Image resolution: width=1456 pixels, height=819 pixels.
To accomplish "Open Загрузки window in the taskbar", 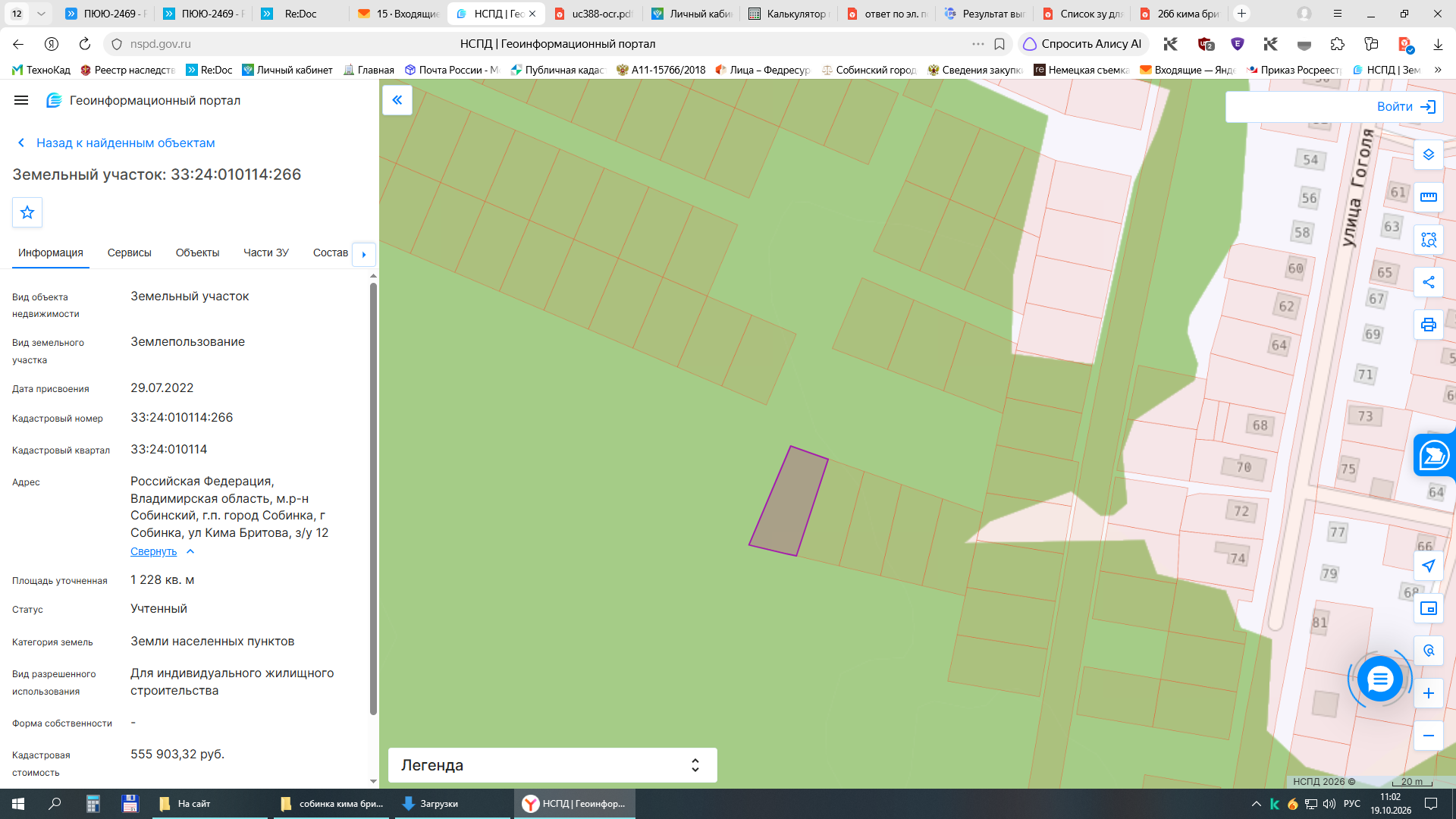I will point(452,804).
